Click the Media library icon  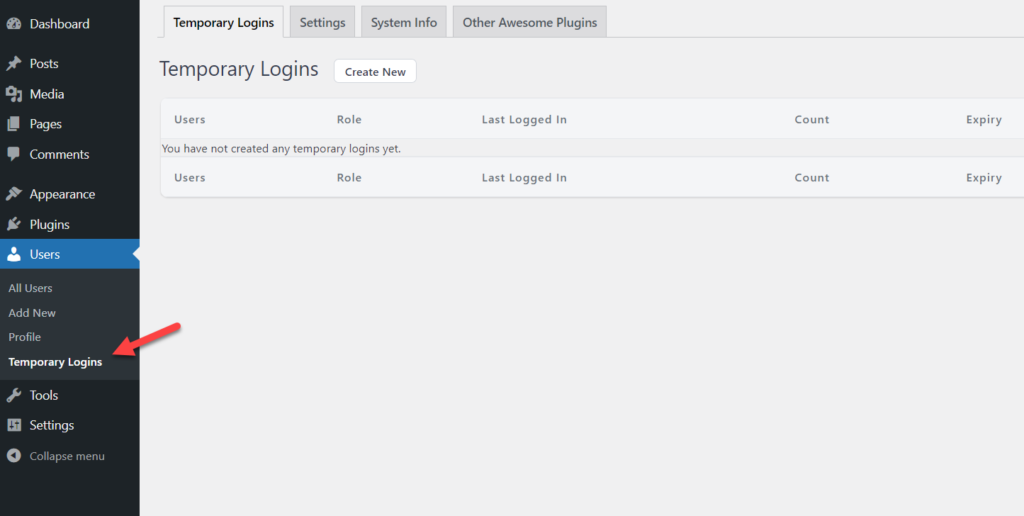14,94
